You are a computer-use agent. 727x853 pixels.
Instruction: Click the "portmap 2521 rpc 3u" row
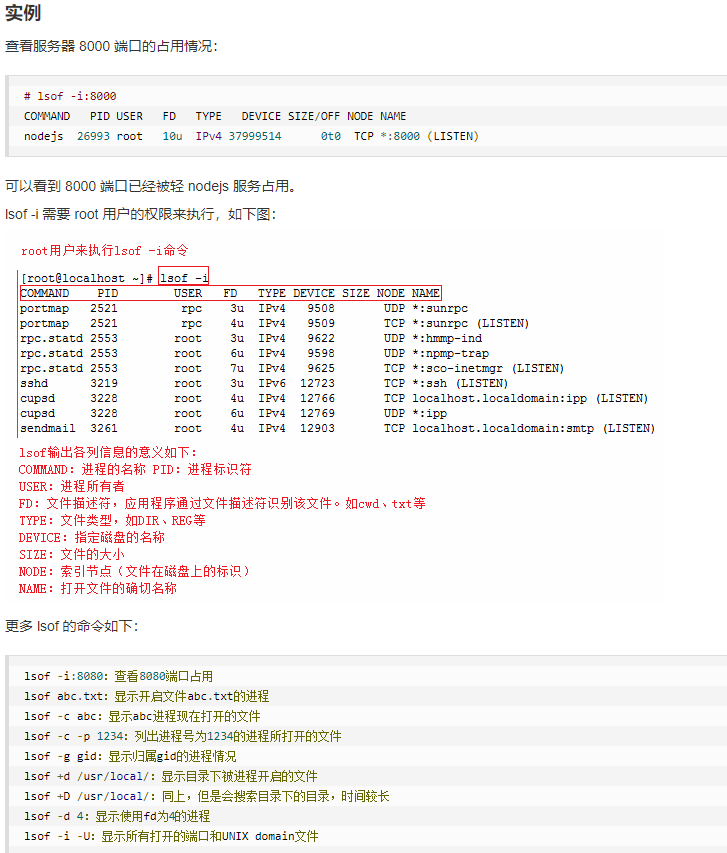point(244,308)
